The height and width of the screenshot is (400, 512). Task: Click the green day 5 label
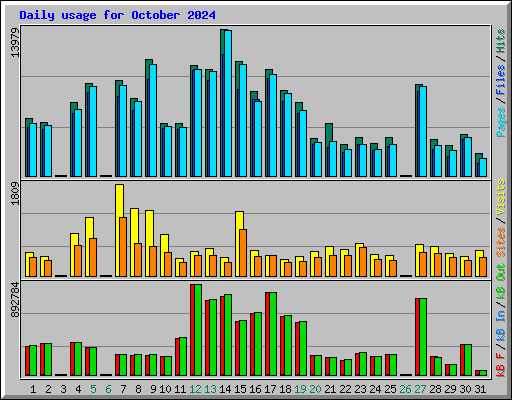(93, 389)
